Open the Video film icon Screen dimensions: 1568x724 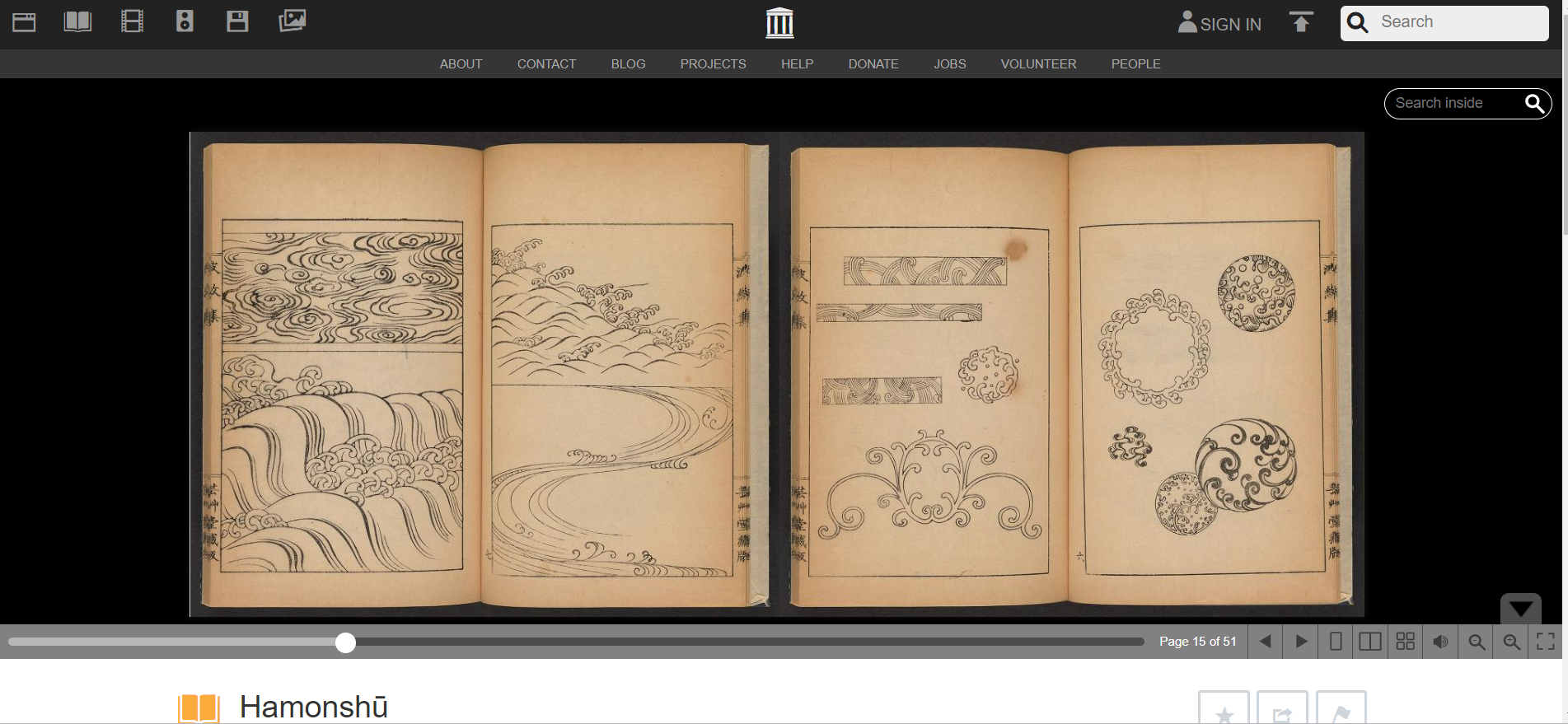[x=132, y=21]
